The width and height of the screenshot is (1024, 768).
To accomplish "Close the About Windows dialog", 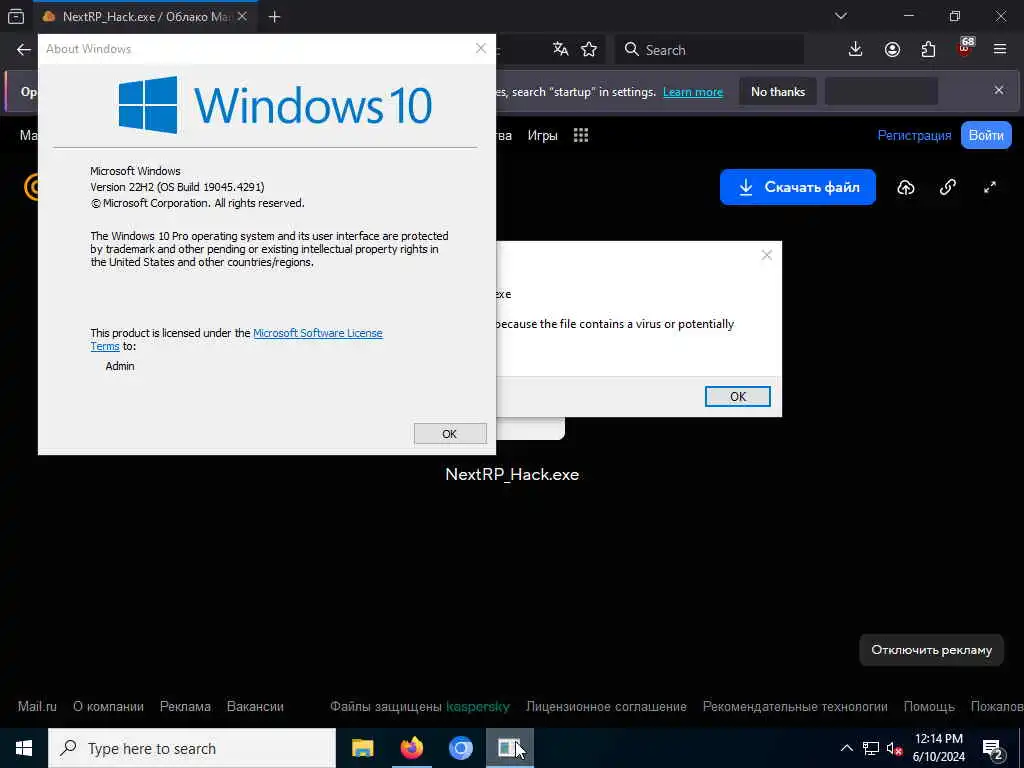I will (x=481, y=48).
